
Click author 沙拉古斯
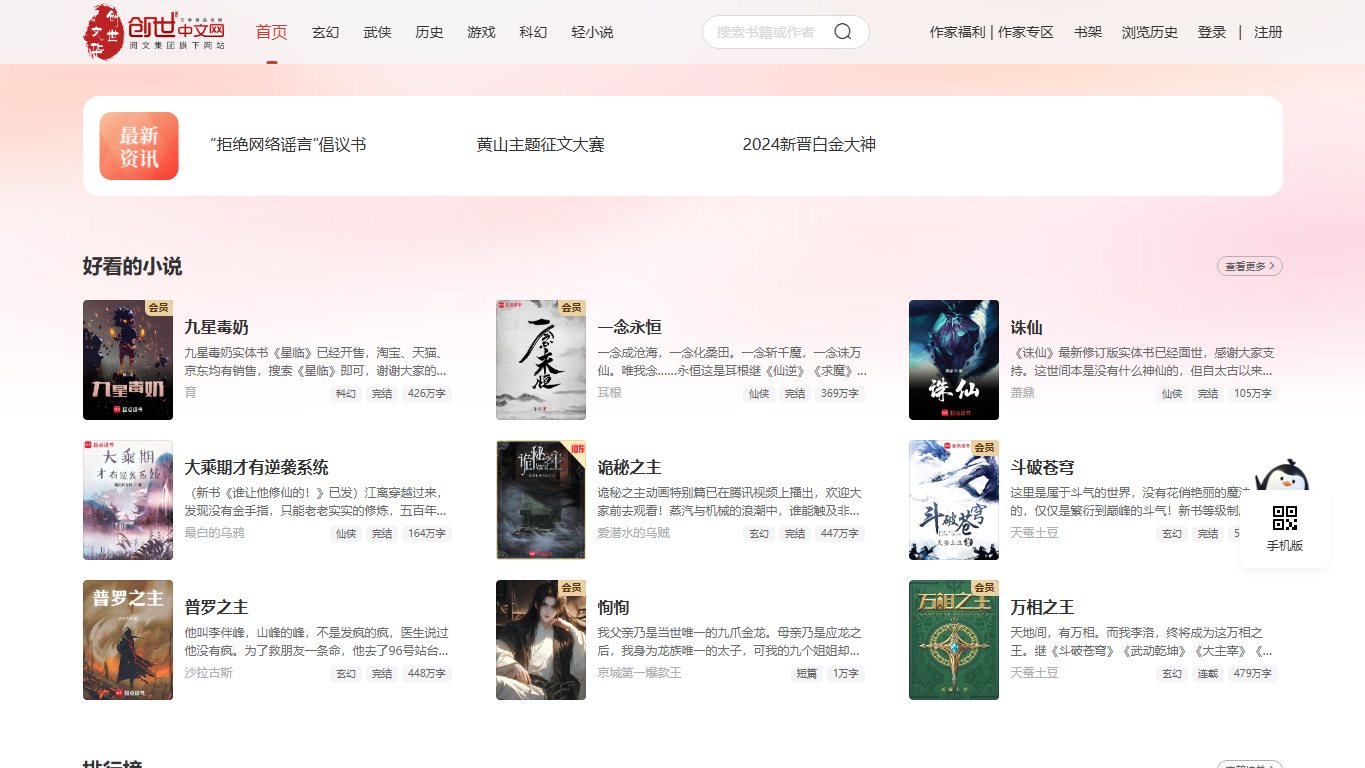coord(208,673)
